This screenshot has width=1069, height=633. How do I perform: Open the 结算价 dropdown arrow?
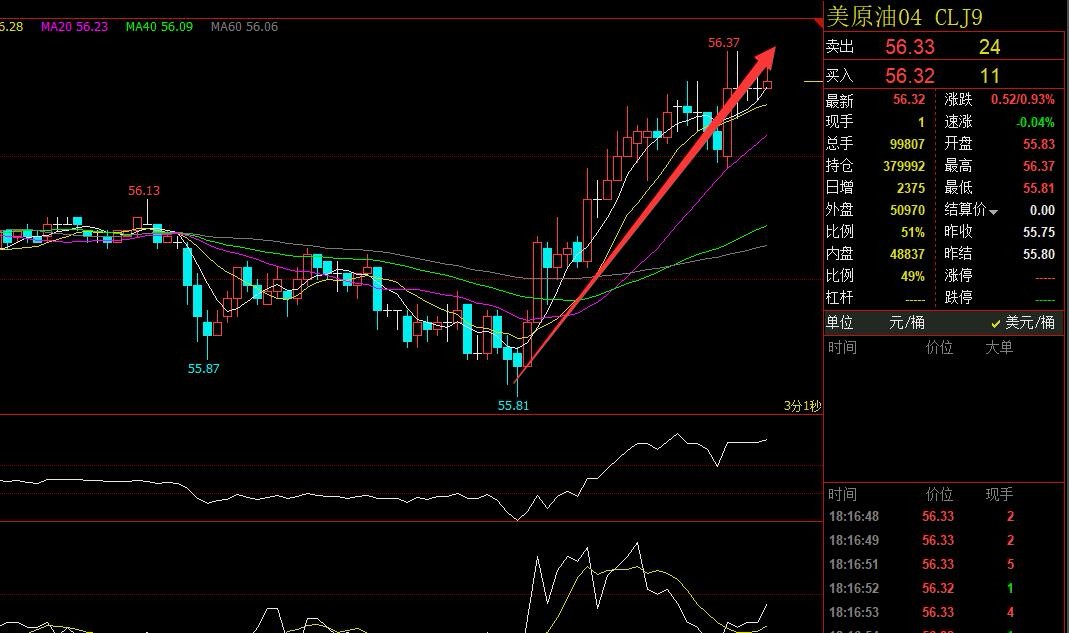click(994, 211)
